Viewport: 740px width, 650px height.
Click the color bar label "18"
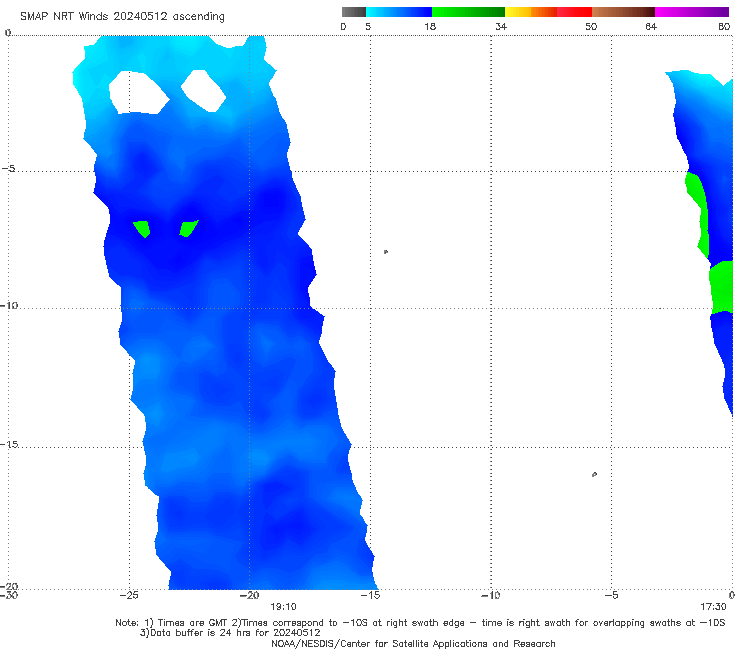[x=430, y=27]
